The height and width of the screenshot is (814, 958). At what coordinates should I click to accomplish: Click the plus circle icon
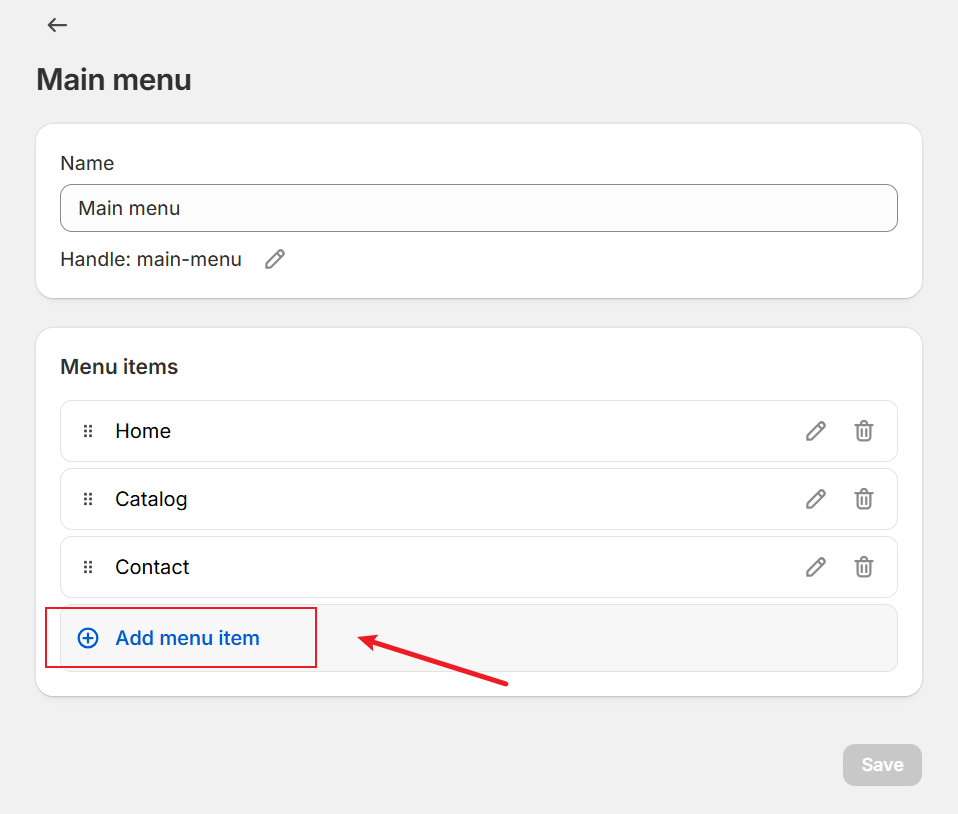(88, 638)
